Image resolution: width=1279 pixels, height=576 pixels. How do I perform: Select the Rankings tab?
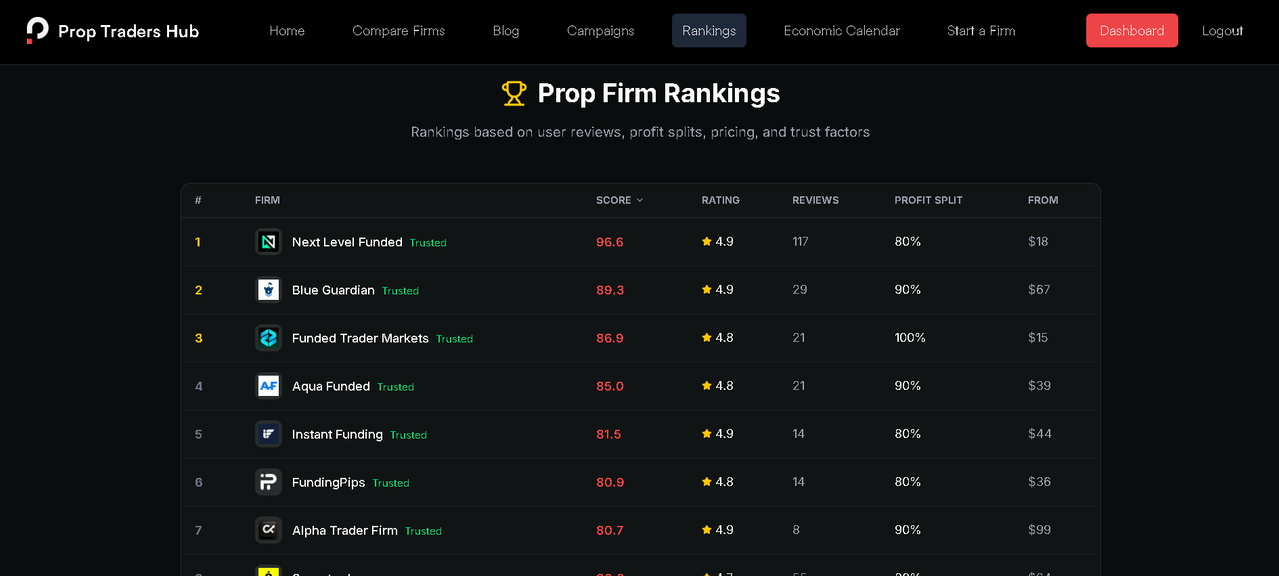click(709, 31)
